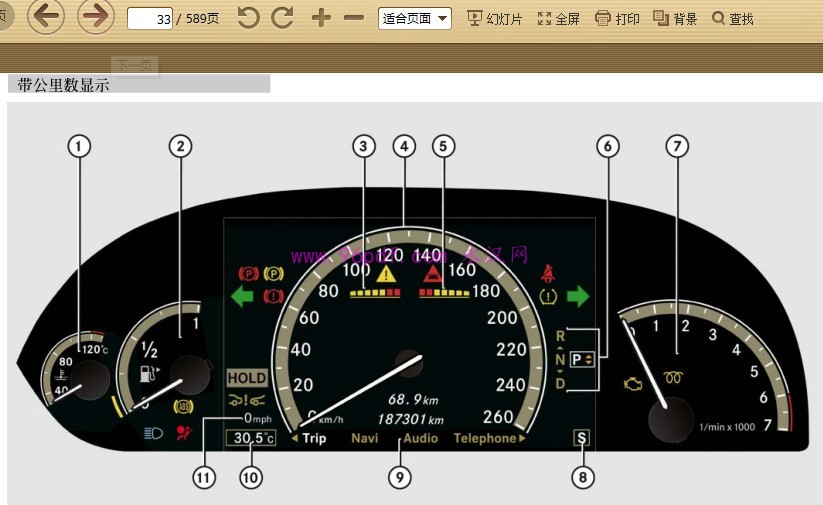
Task: Click the 68.9 km trip distance reading
Action: click(413, 400)
